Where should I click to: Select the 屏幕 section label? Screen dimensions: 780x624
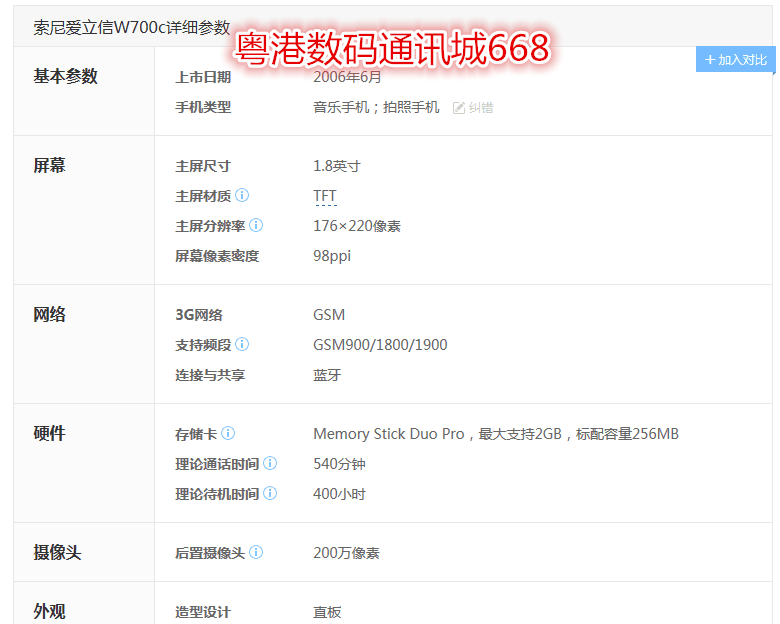(49, 165)
